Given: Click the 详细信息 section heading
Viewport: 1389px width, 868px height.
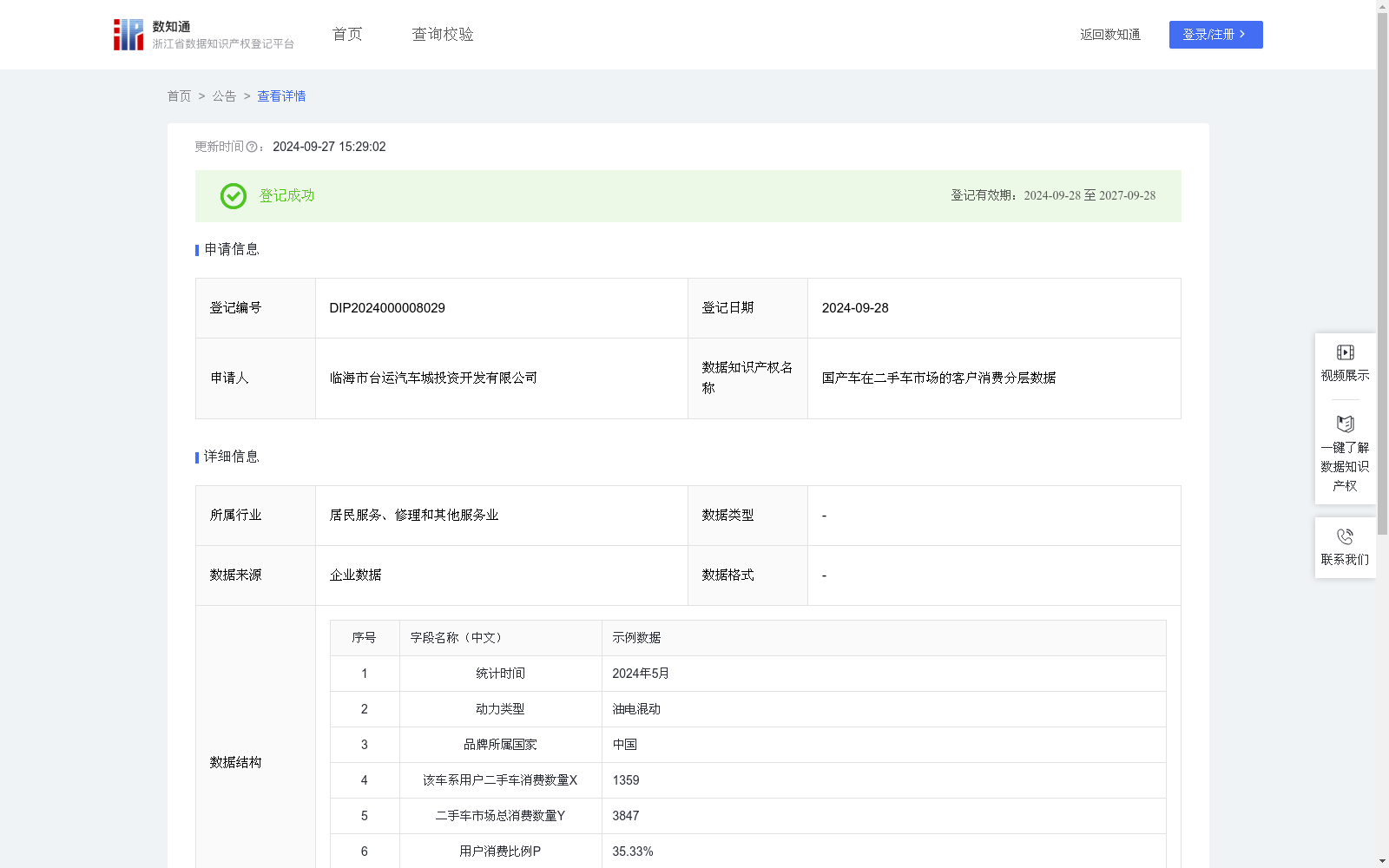Looking at the screenshot, I should [231, 457].
